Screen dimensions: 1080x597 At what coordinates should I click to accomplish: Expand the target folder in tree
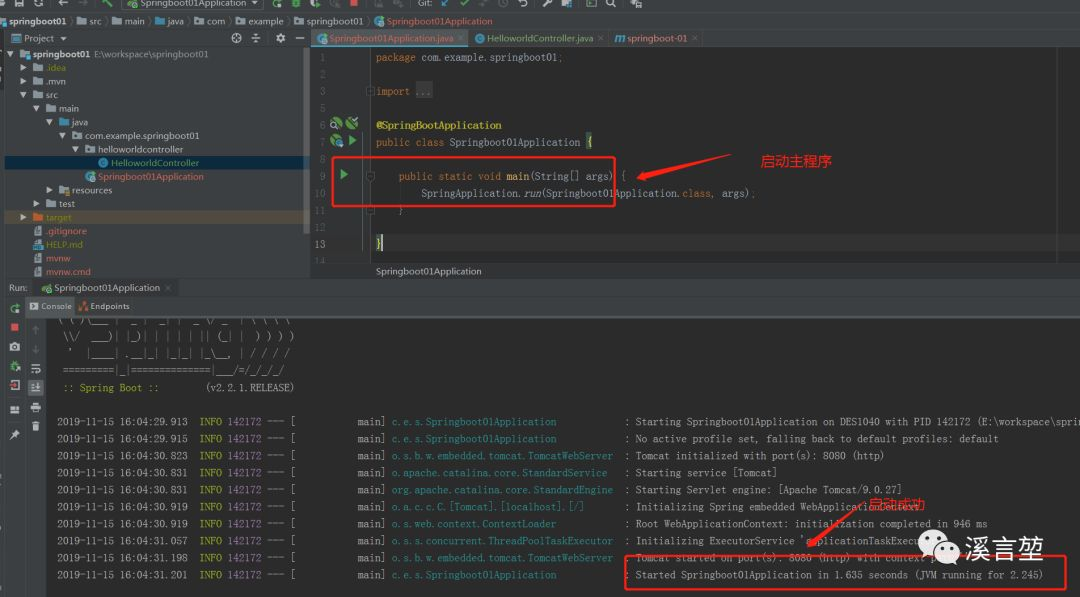(x=23, y=217)
